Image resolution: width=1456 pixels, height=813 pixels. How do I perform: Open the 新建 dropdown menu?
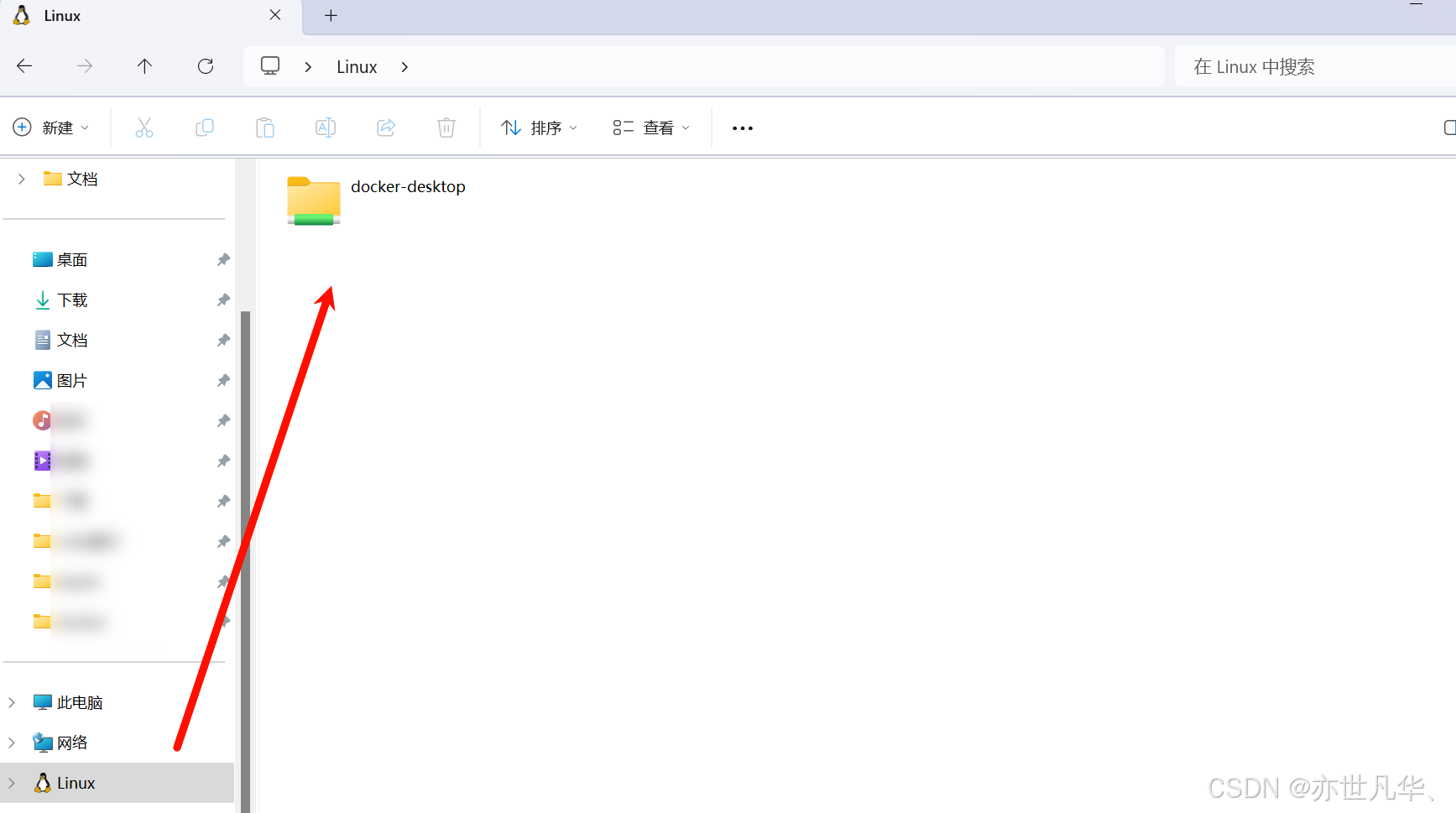[50, 128]
